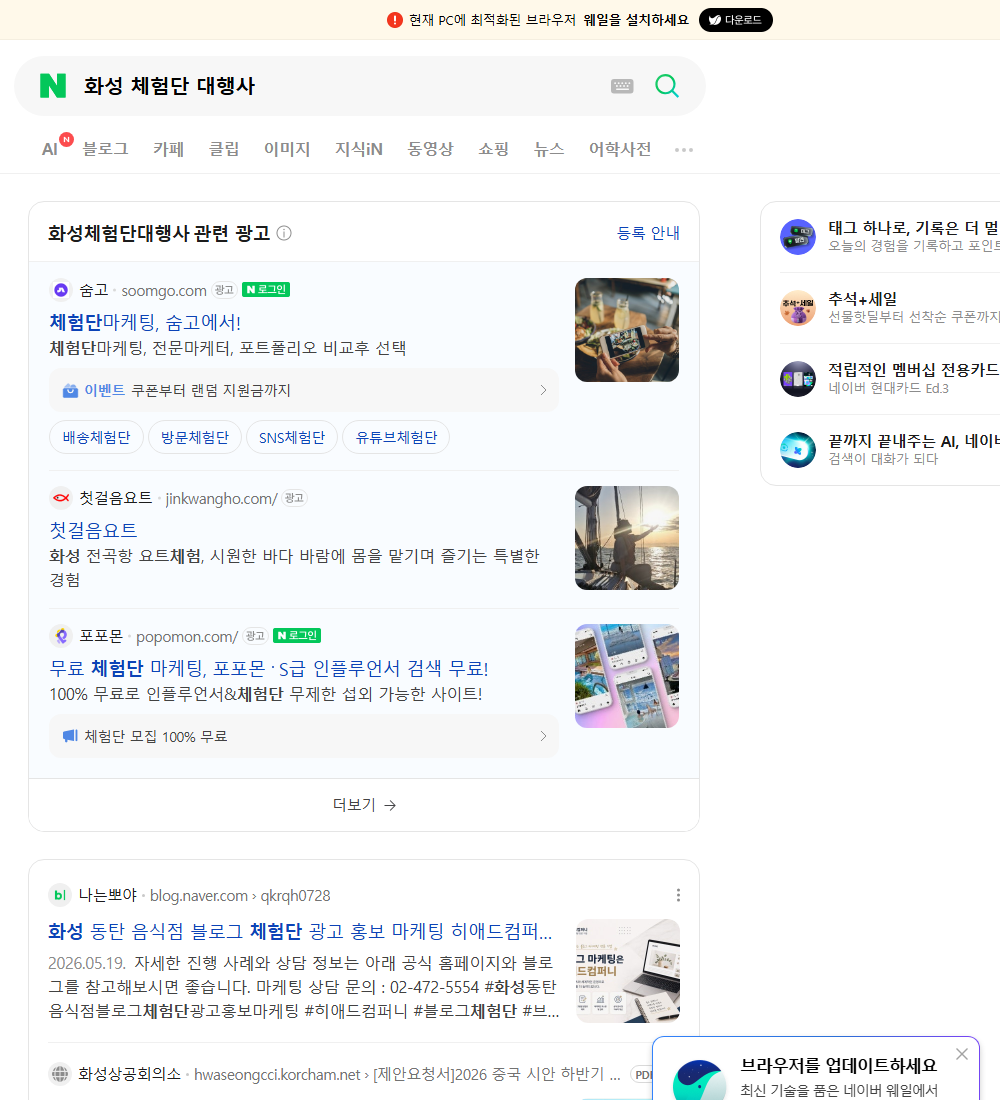The width and height of the screenshot is (1000, 1100).
Task: Close the browser update popup
Action: pos(962,1054)
